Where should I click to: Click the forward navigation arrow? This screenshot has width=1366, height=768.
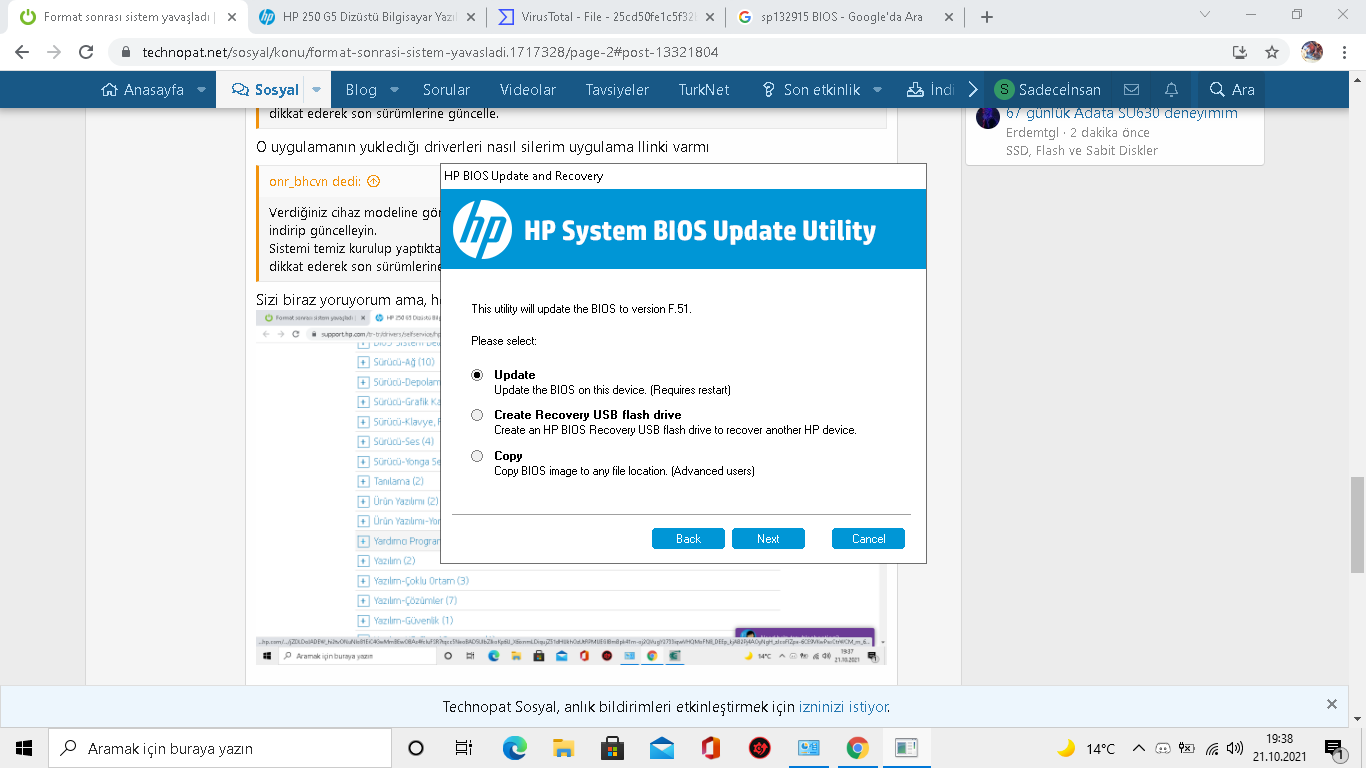(x=54, y=52)
